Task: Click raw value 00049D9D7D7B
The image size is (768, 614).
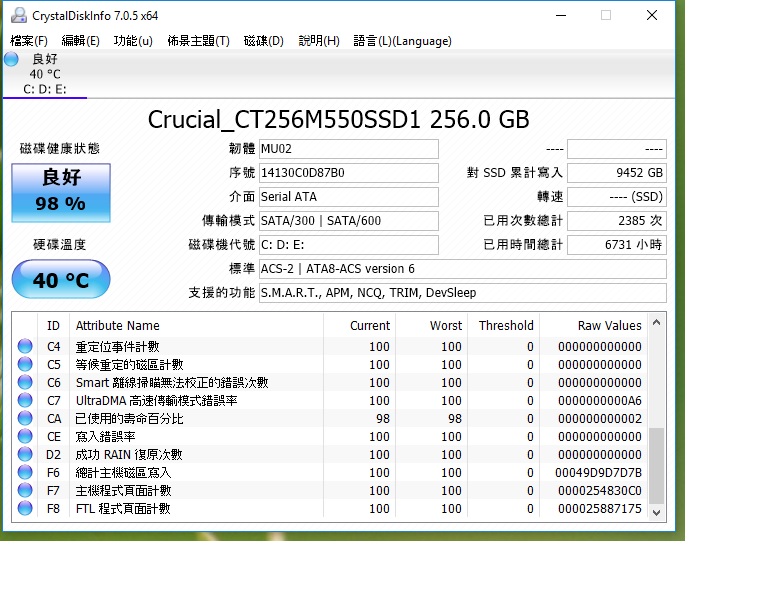Action: point(598,472)
